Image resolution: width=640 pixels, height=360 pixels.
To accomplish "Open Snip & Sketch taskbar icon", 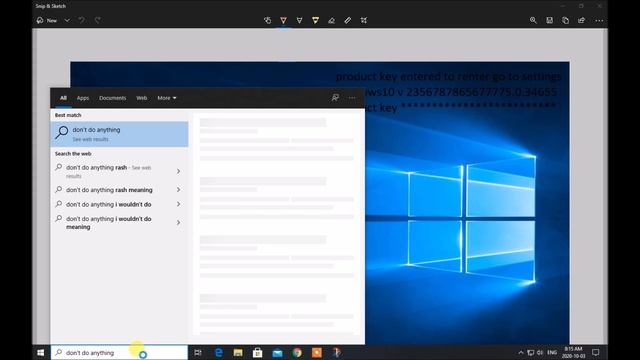I will click(337, 353).
